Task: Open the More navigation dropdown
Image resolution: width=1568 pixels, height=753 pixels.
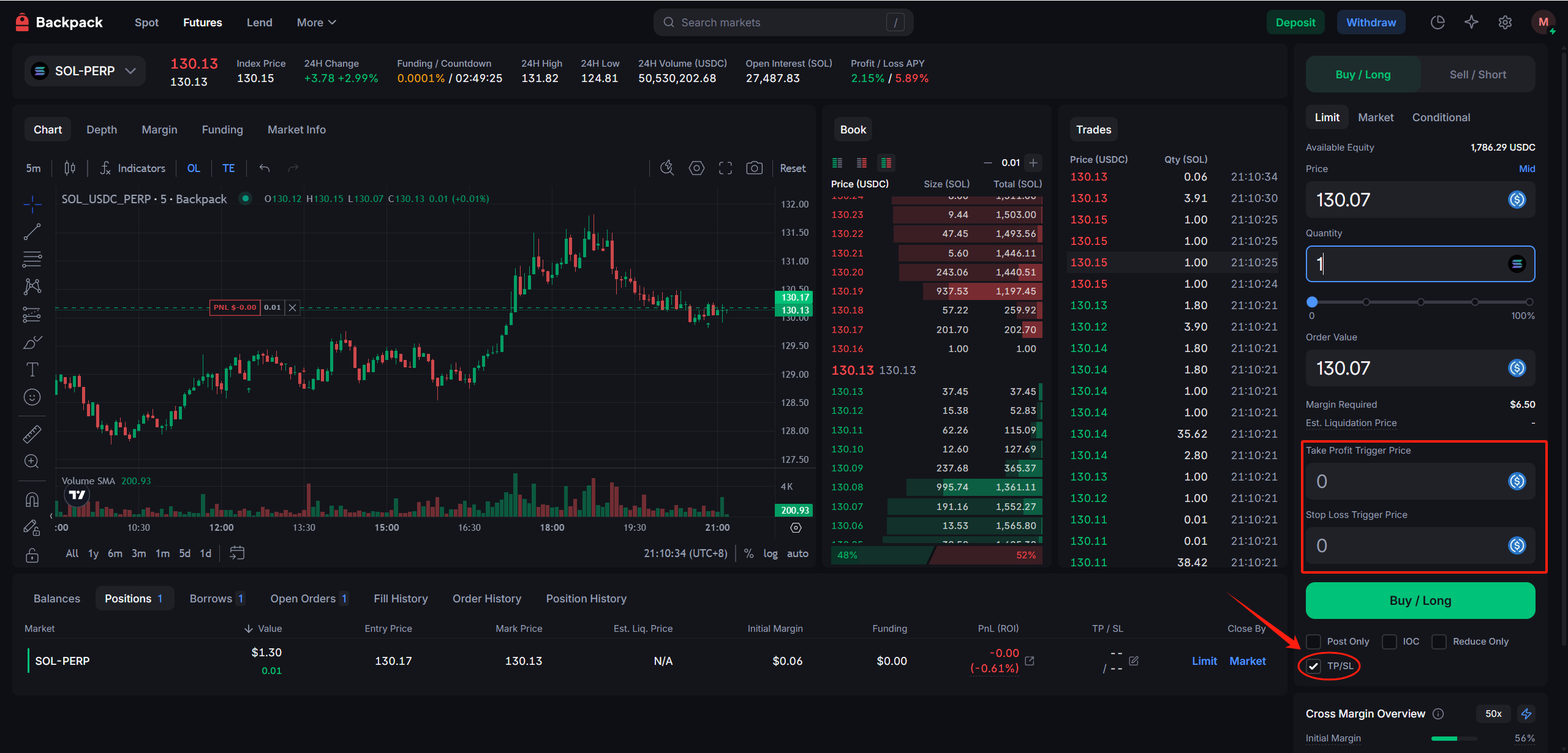Action: click(317, 23)
